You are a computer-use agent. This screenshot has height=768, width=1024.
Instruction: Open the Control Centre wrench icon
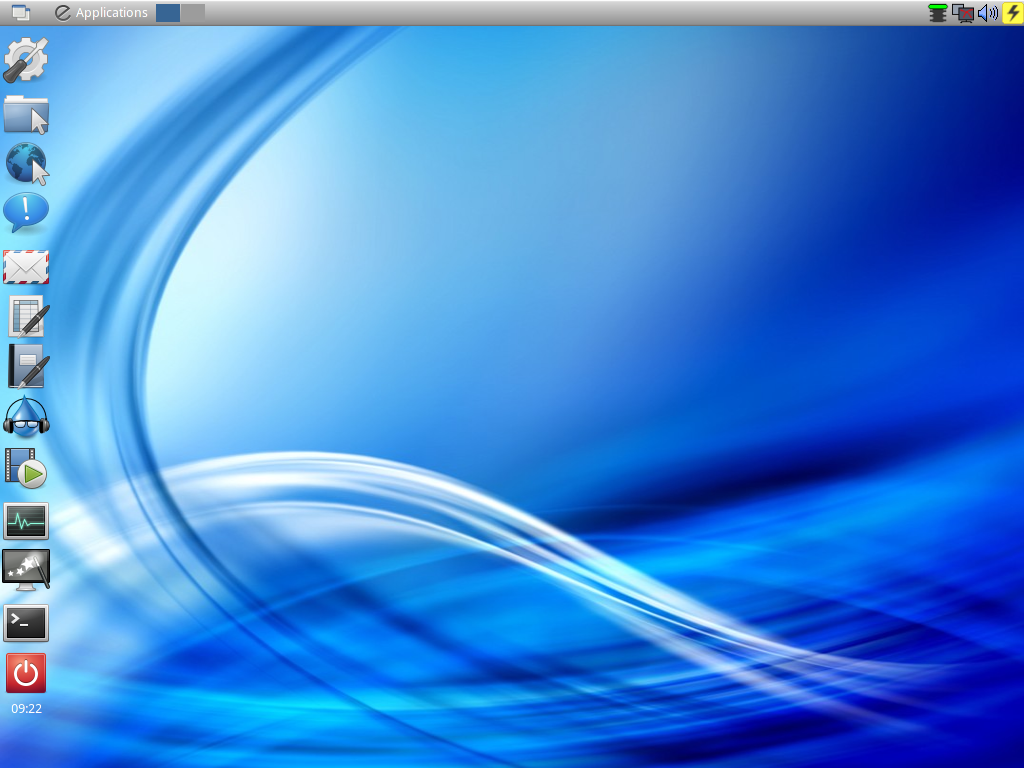point(26,58)
